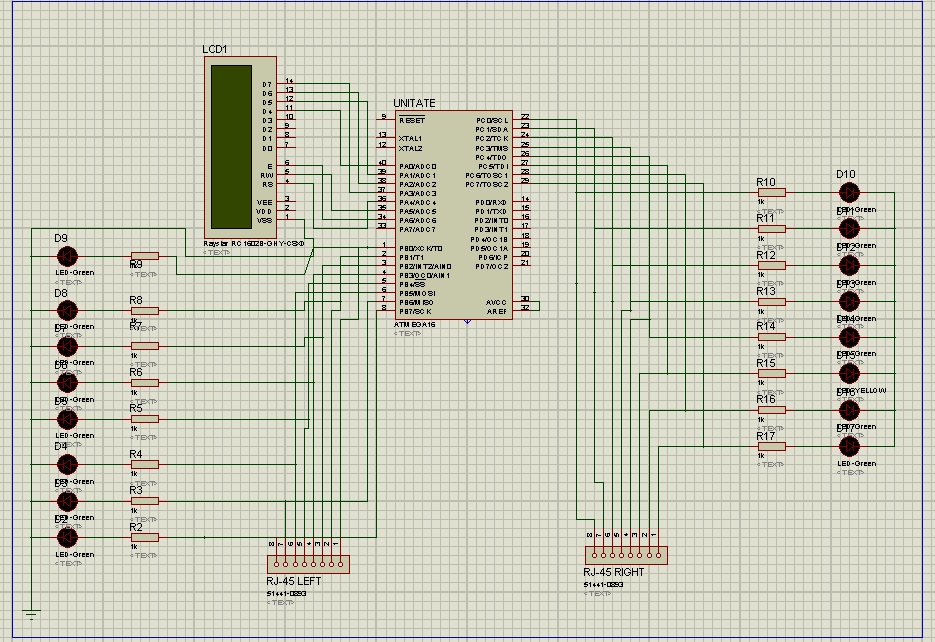Select the LED connected to resistor R6
The image size is (935, 642).
click(67, 383)
